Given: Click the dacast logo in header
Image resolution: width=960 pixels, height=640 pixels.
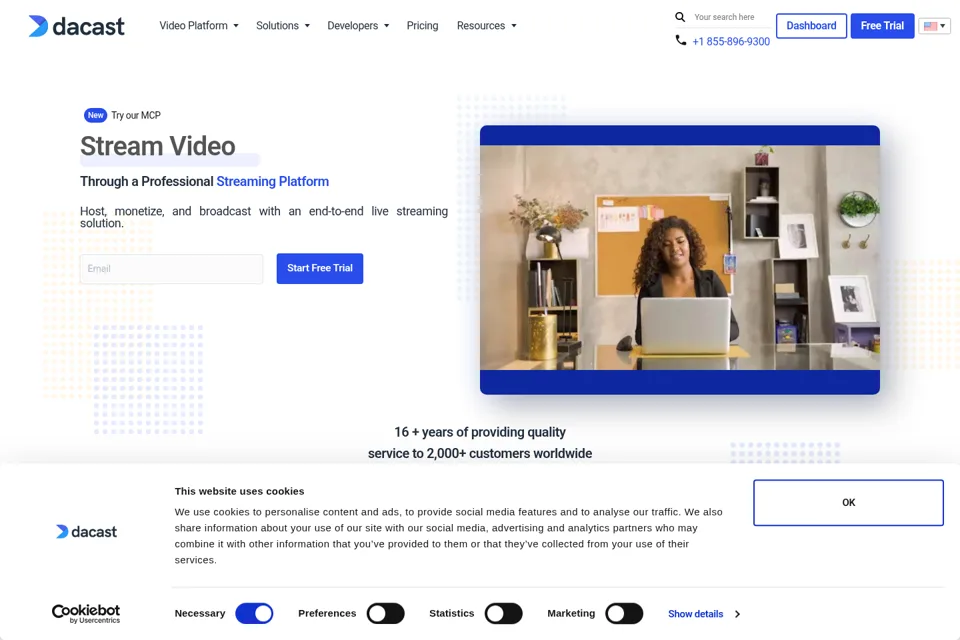Looking at the screenshot, I should click(77, 26).
